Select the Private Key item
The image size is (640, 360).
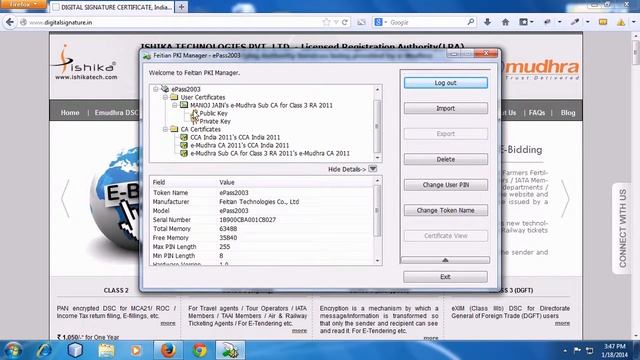click(x=215, y=121)
